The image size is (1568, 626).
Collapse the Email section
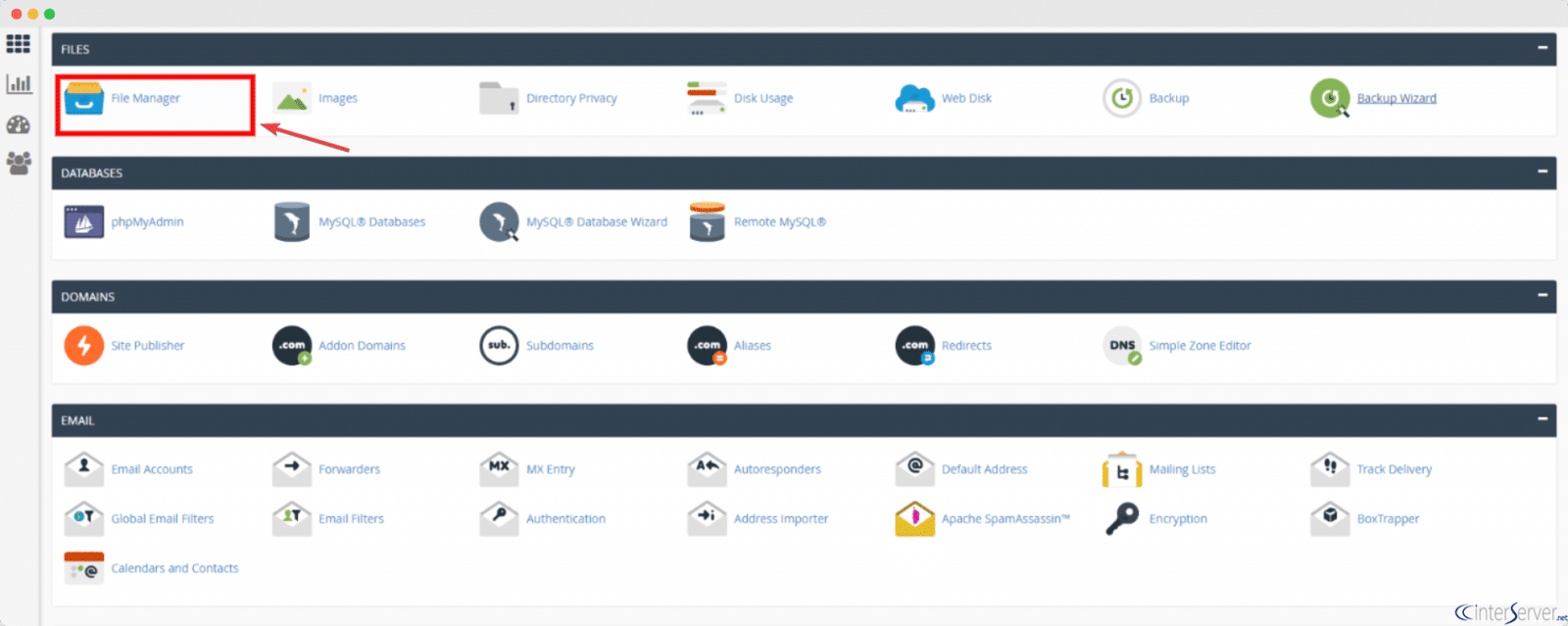coord(1543,419)
